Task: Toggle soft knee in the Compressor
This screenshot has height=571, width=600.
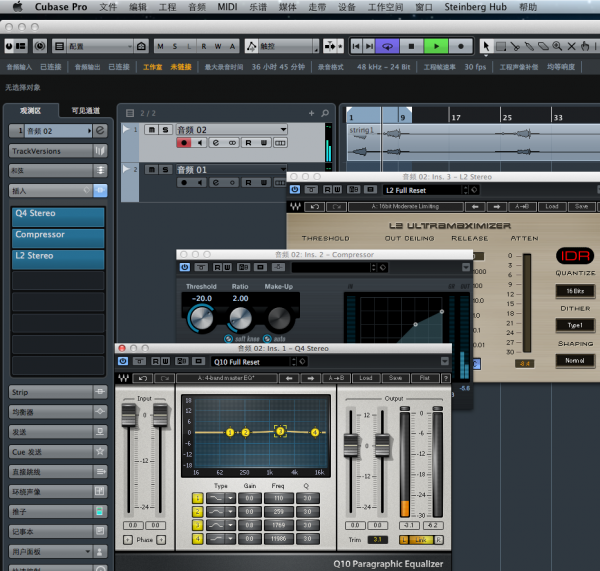Action: (228, 339)
